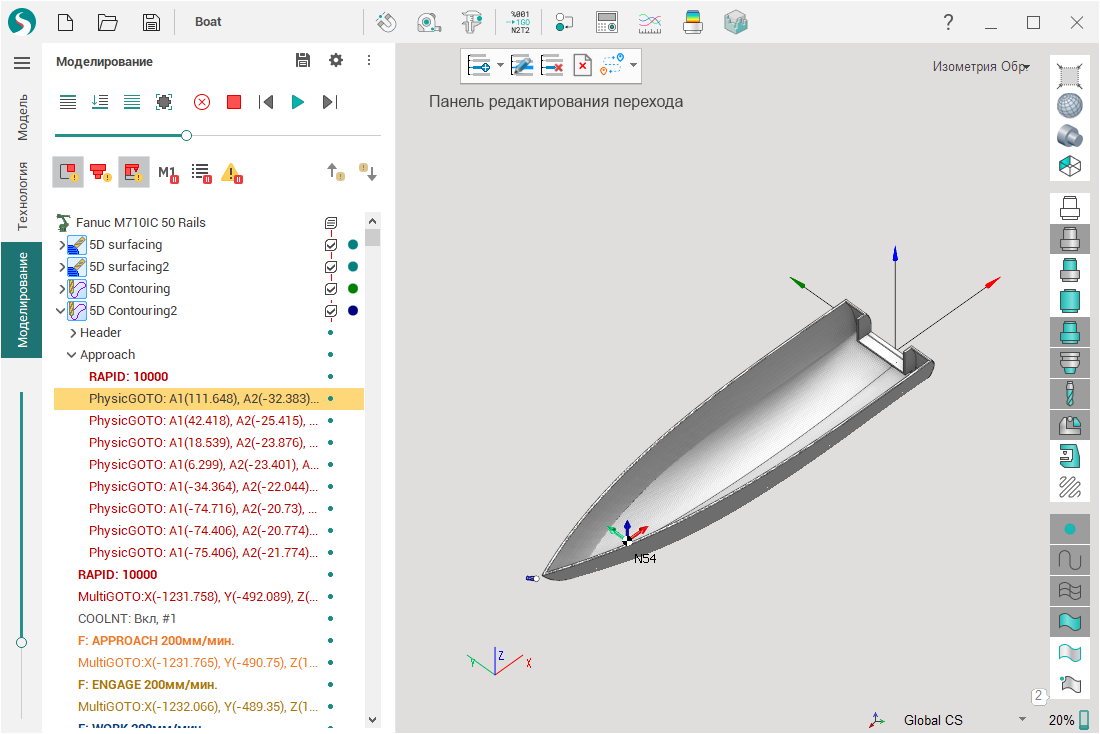Switch to the Модель tab
Screen dimensions: 1100x734
pyautogui.click(x=21, y=117)
